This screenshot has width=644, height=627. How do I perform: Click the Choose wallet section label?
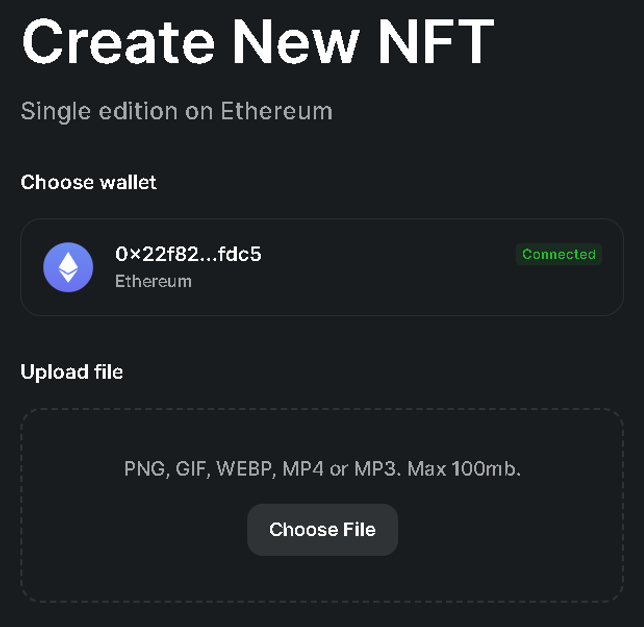88,182
